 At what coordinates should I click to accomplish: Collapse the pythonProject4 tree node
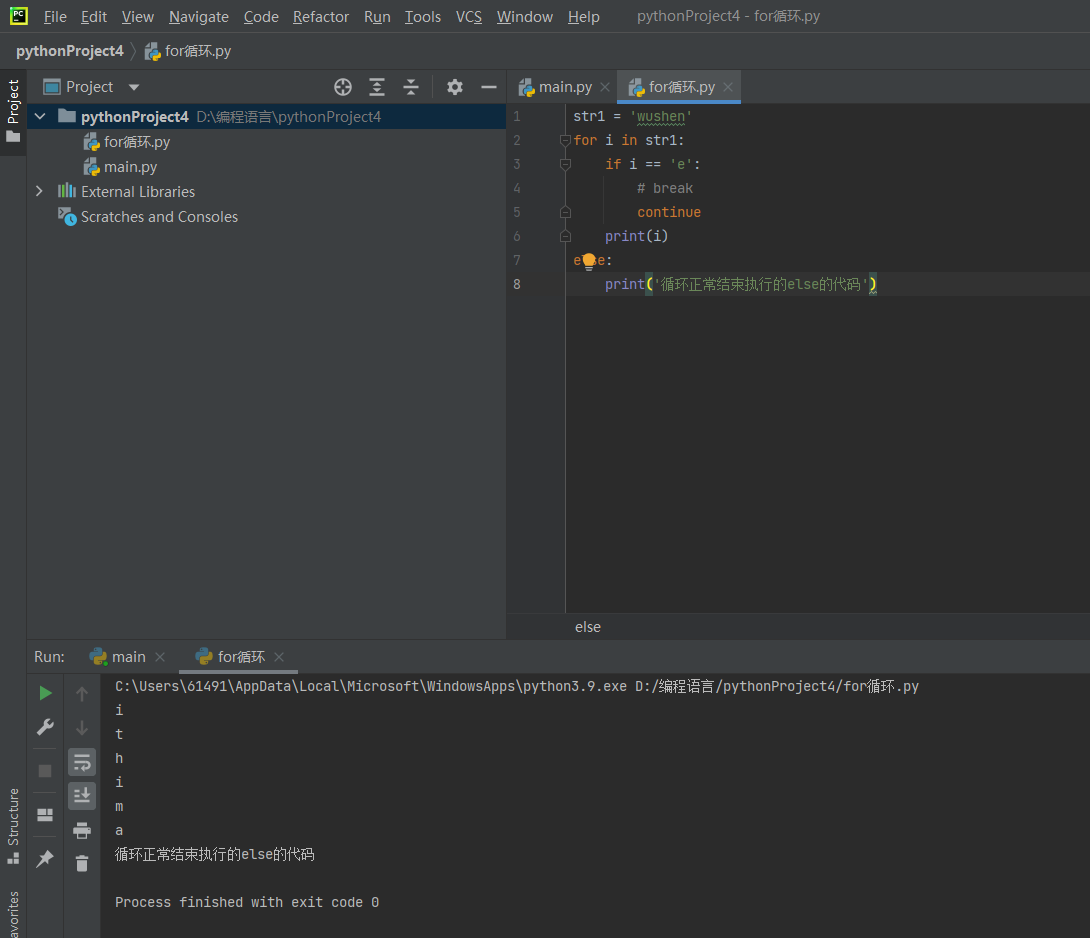(40, 116)
